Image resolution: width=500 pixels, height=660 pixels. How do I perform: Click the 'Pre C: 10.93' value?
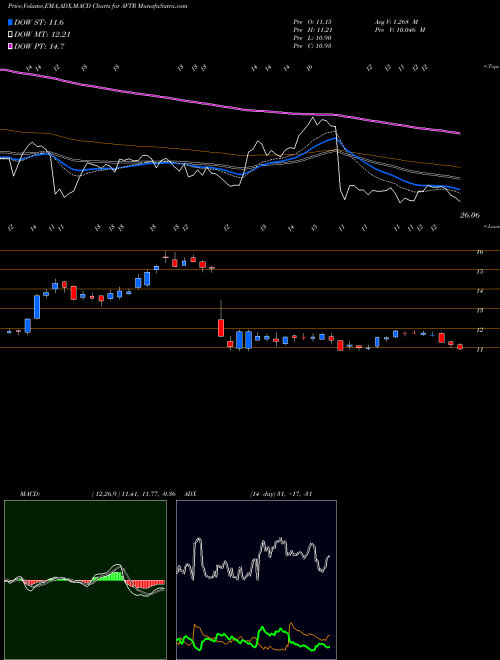click(313, 46)
